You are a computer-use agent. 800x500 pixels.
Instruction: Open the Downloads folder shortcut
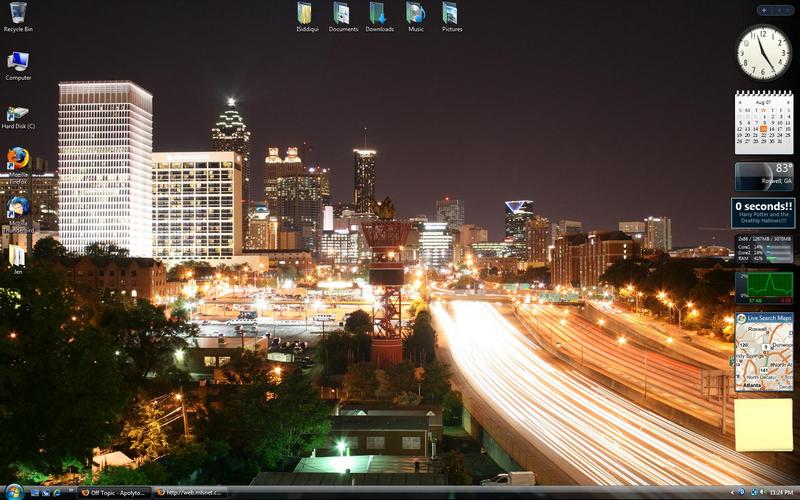[x=378, y=13]
